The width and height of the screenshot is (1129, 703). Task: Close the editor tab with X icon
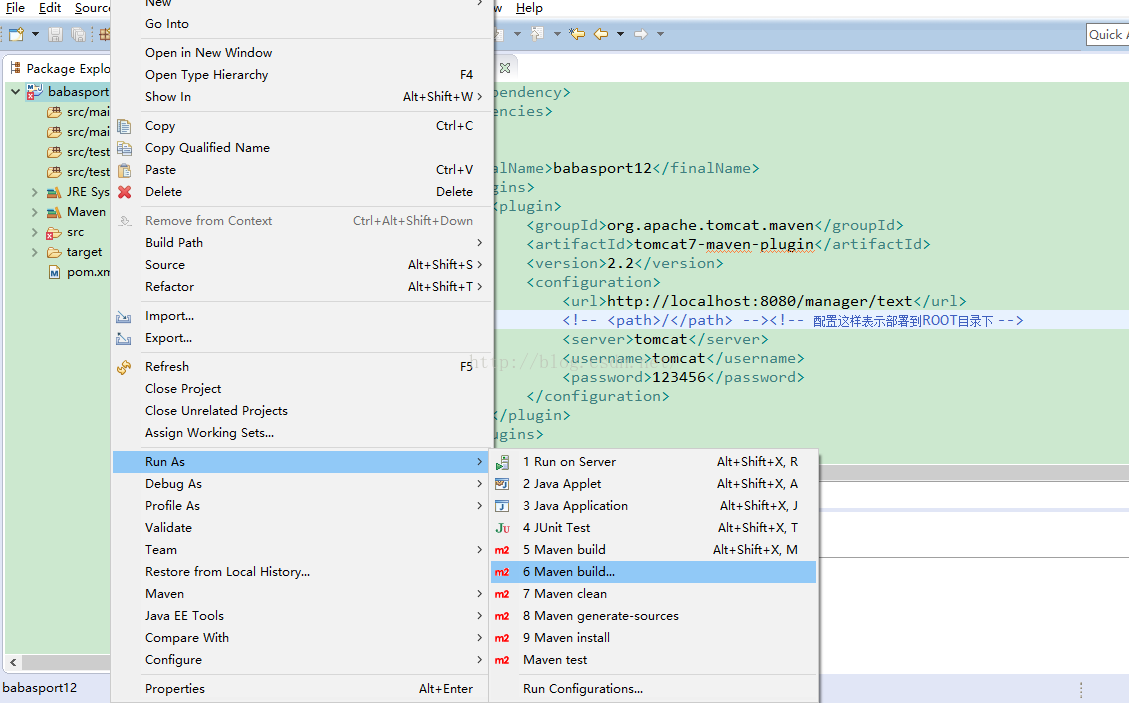point(505,68)
